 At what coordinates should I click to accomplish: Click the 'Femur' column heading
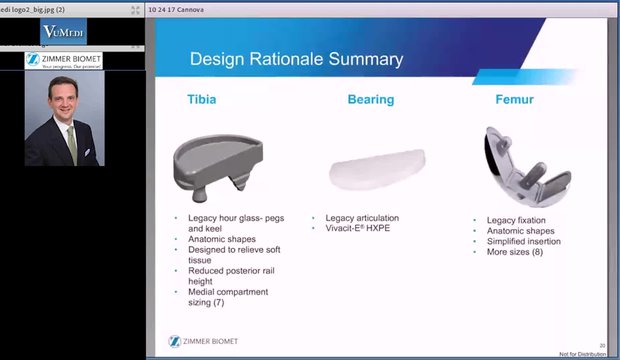(x=514, y=99)
